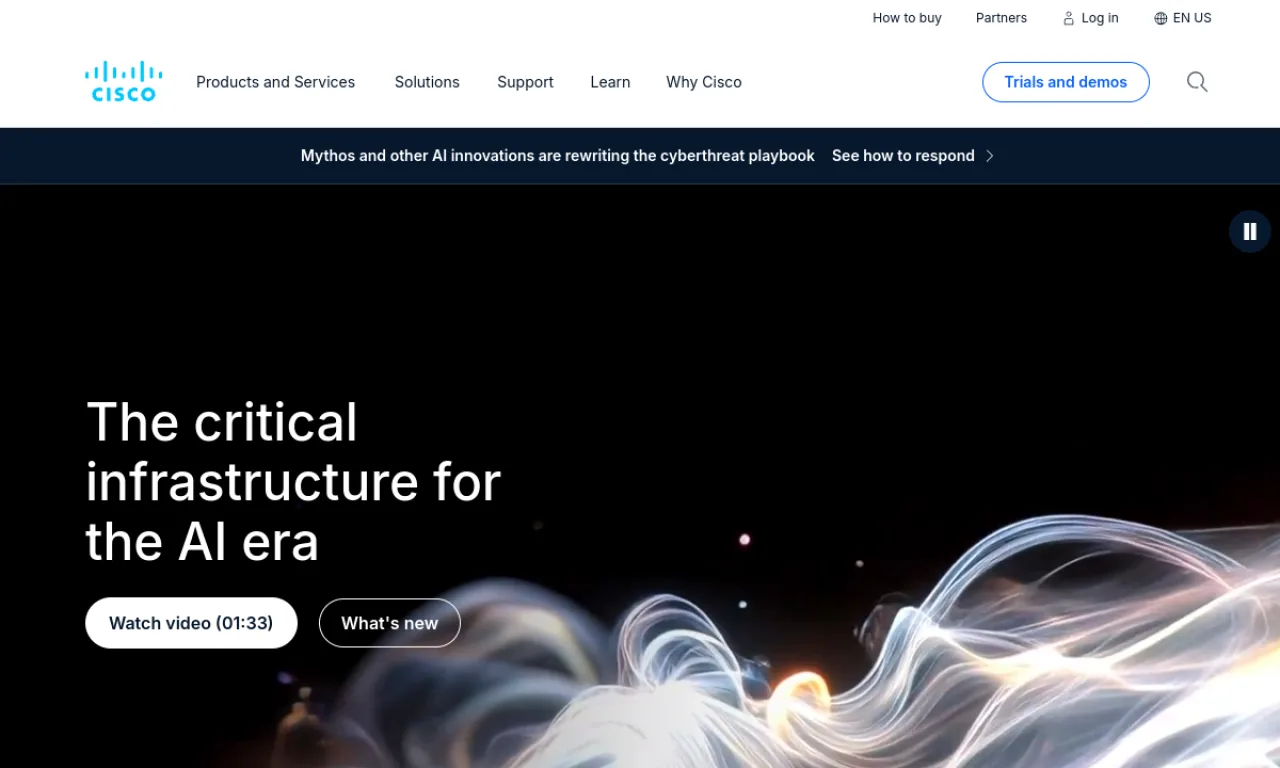Click the Log in link
The image size is (1280, 768).
point(1100,18)
